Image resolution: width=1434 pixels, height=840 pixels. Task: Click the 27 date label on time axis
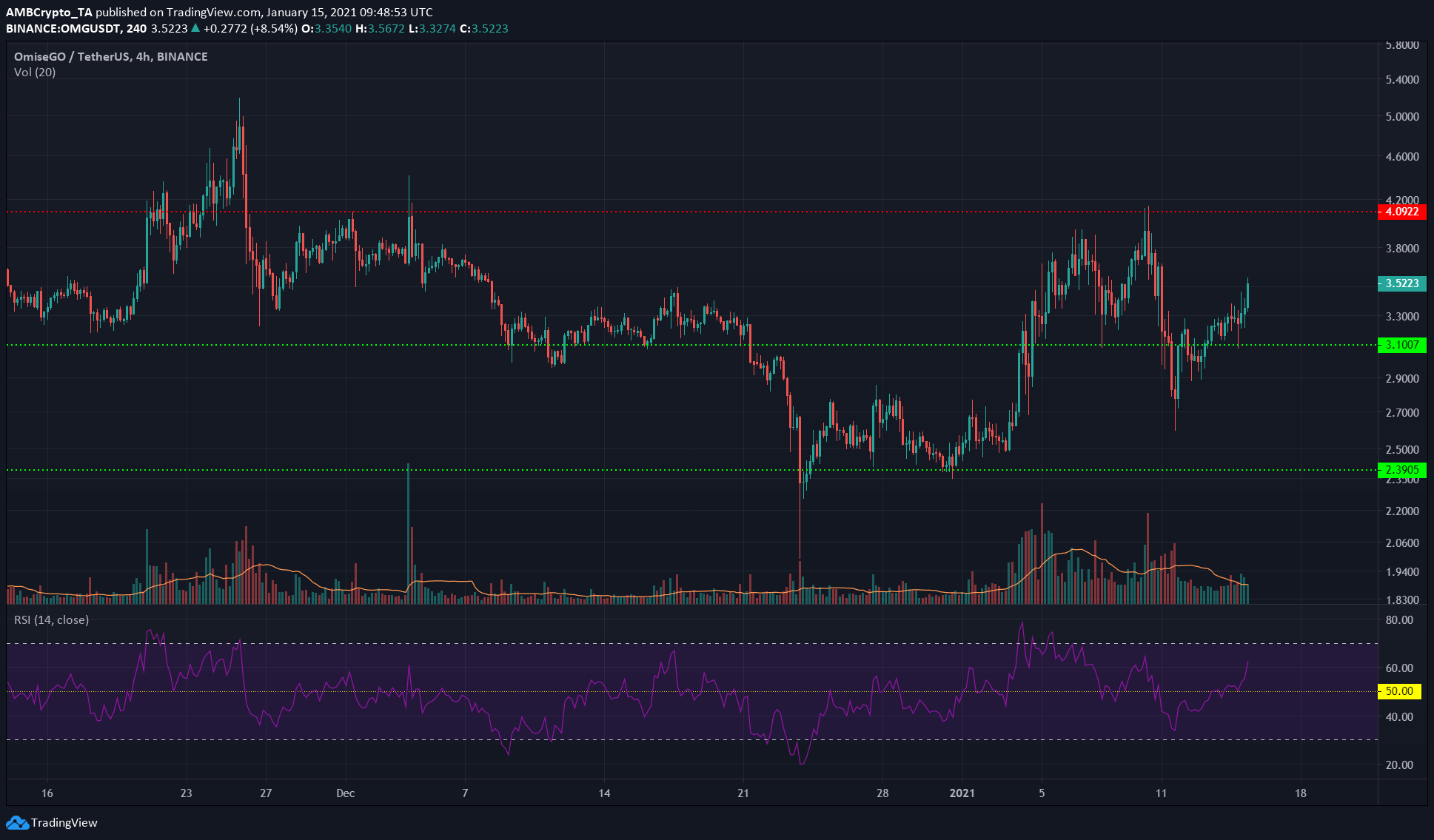point(266,793)
